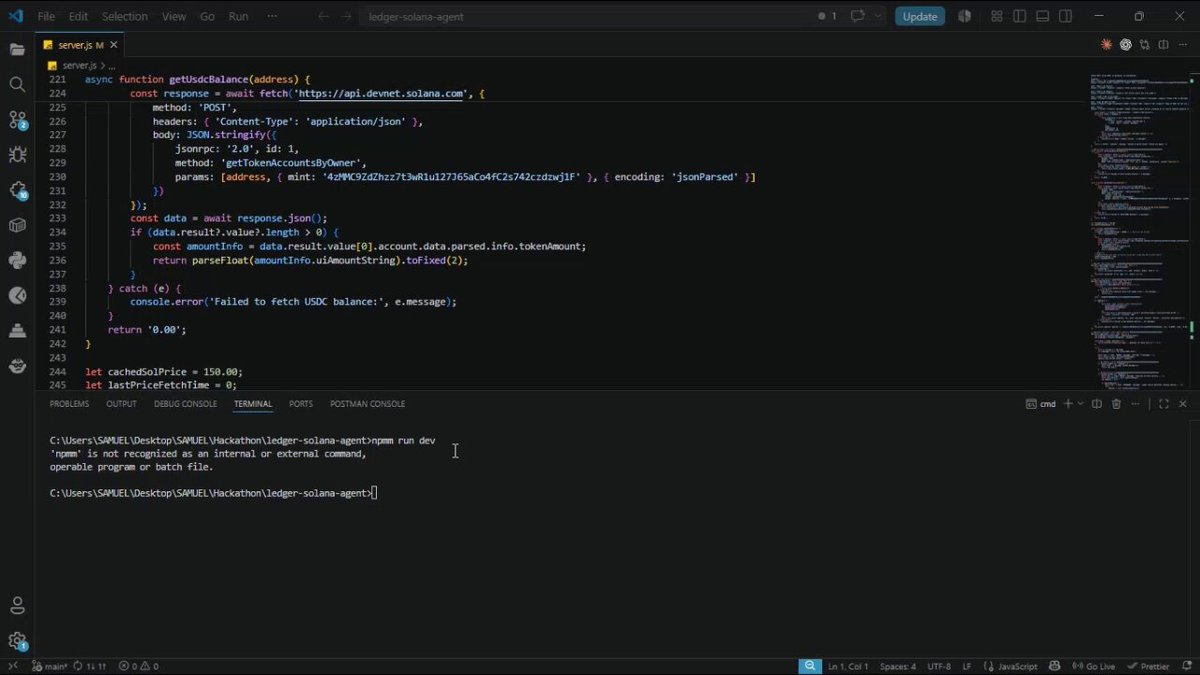The image size is (1200, 675).
Task: Click the Claude starburst icon in editor toolbar
Action: tap(1107, 45)
